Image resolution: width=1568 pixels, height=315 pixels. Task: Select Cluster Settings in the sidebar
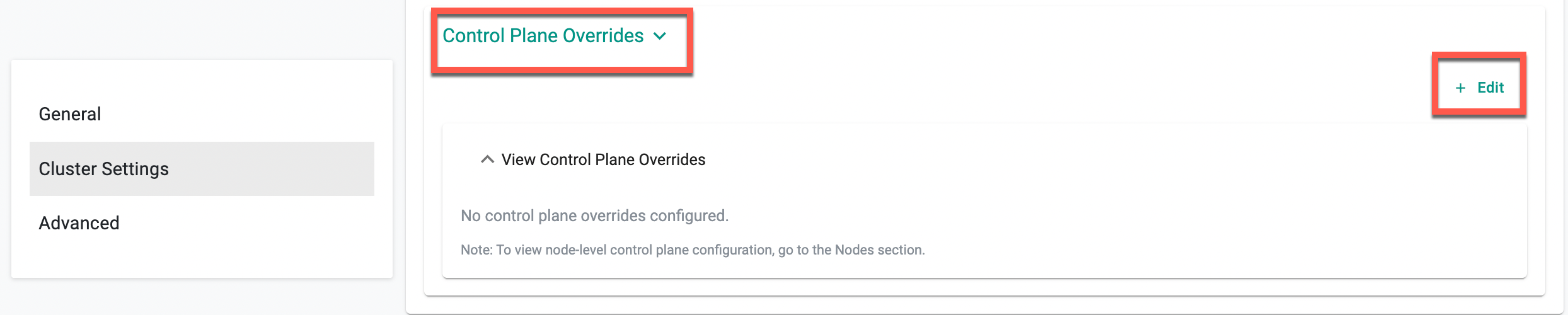point(104,169)
